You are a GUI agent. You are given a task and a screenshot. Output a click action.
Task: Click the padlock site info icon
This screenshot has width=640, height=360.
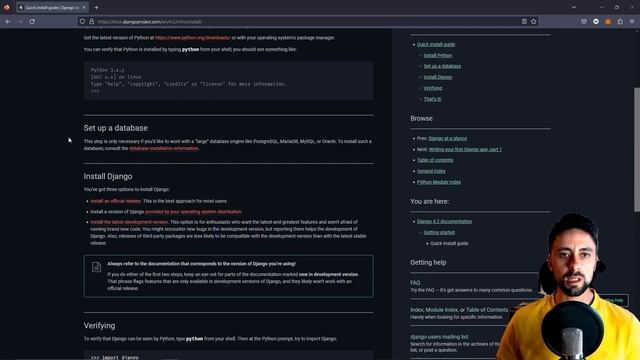point(91,22)
